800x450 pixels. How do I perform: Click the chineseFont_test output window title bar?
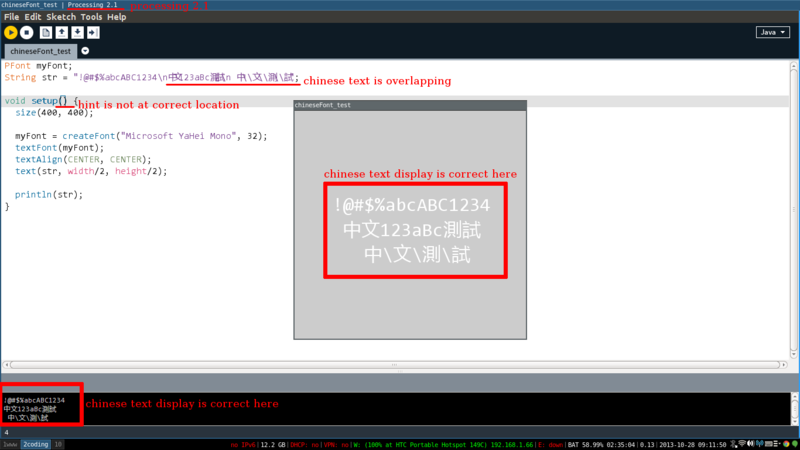coord(410,105)
